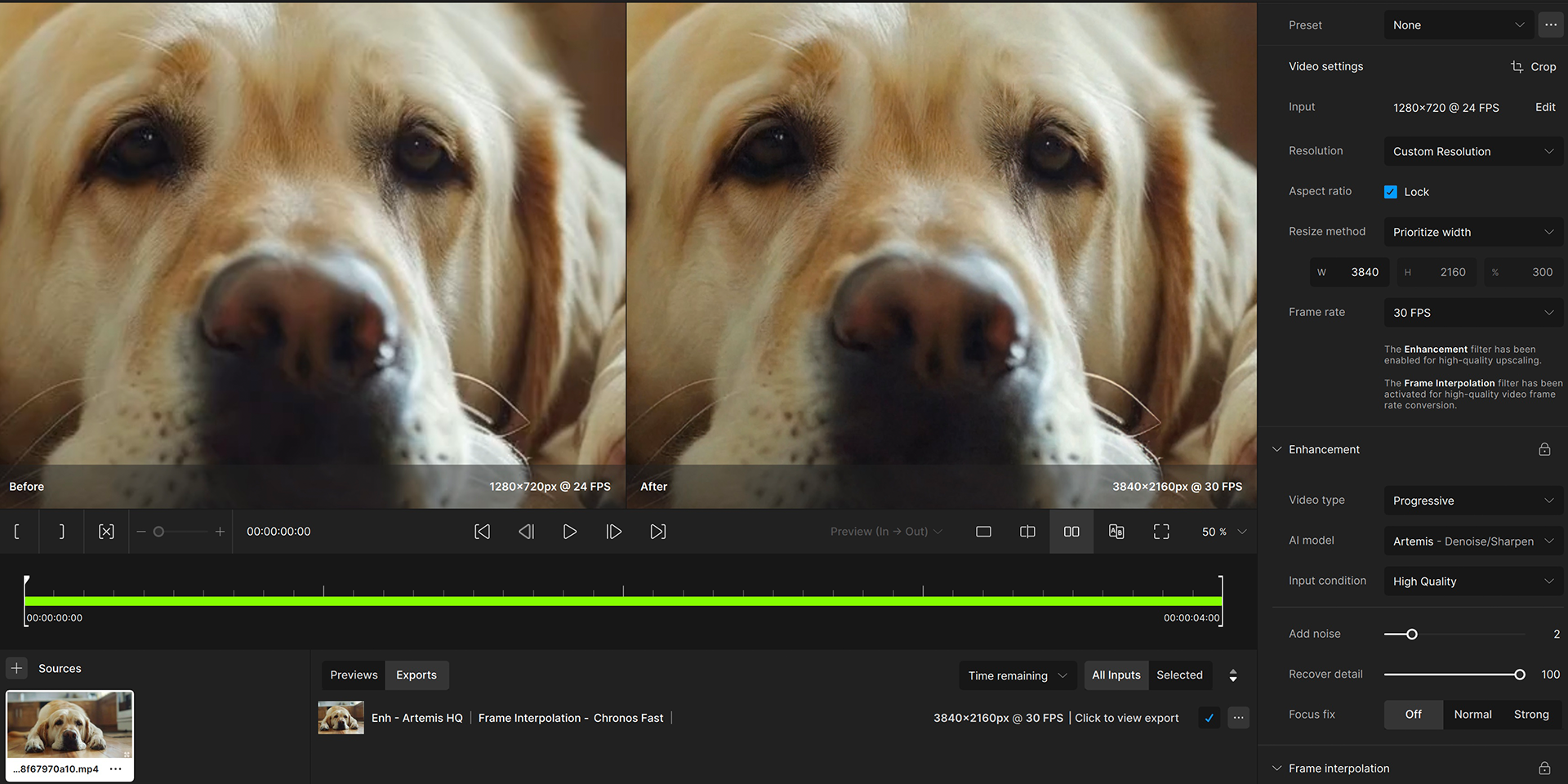Play the video preview
This screenshot has width=1568, height=784.
569,532
